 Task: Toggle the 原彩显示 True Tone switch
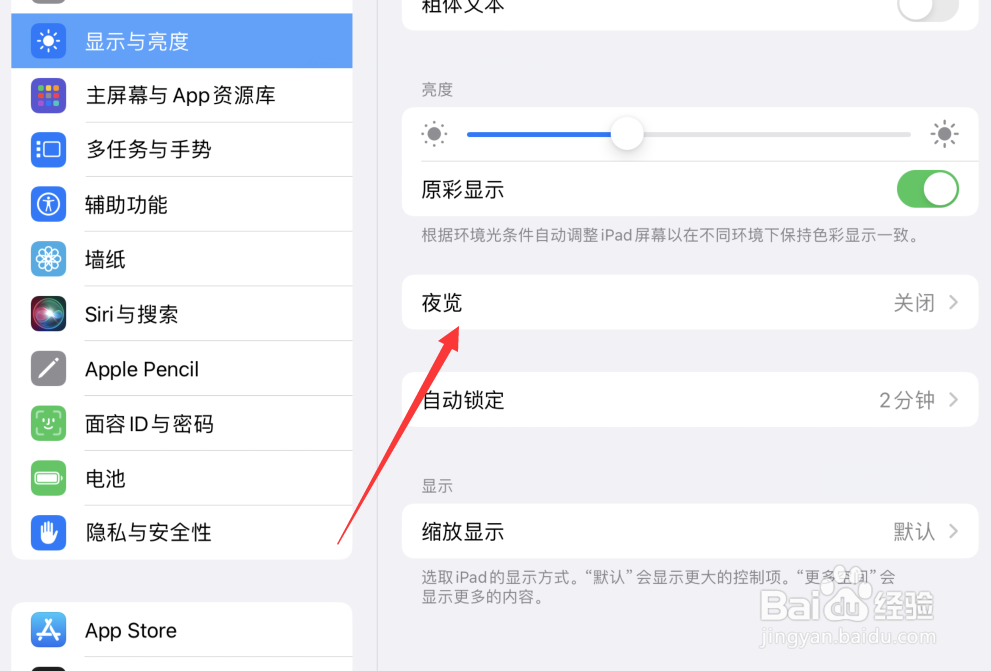pyautogui.click(x=927, y=189)
